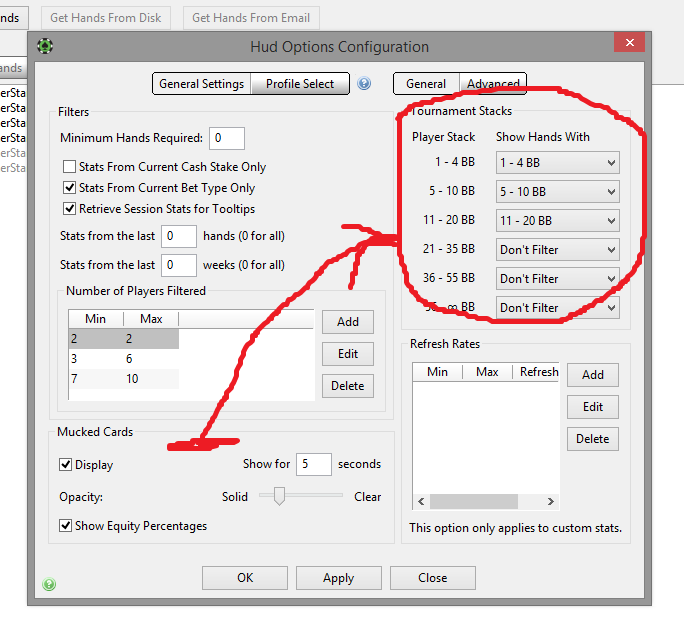Viewport: 684px width, 635px height.
Task: Close the Hud Options Configuration dialog with X
Action: 629,42
